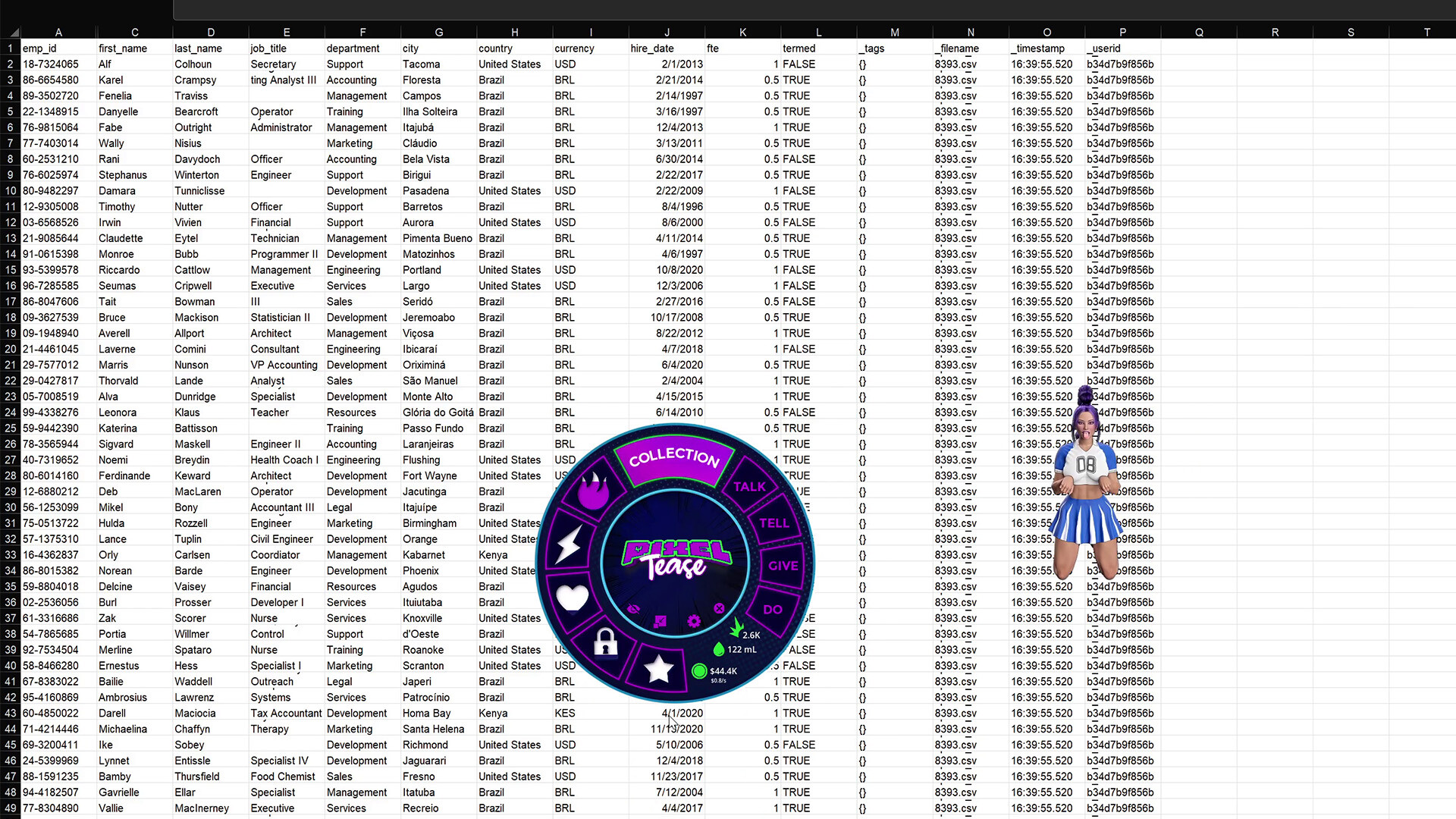1456x819 pixels.
Task: Select the last name cell Bearcroft
Action: pos(210,111)
